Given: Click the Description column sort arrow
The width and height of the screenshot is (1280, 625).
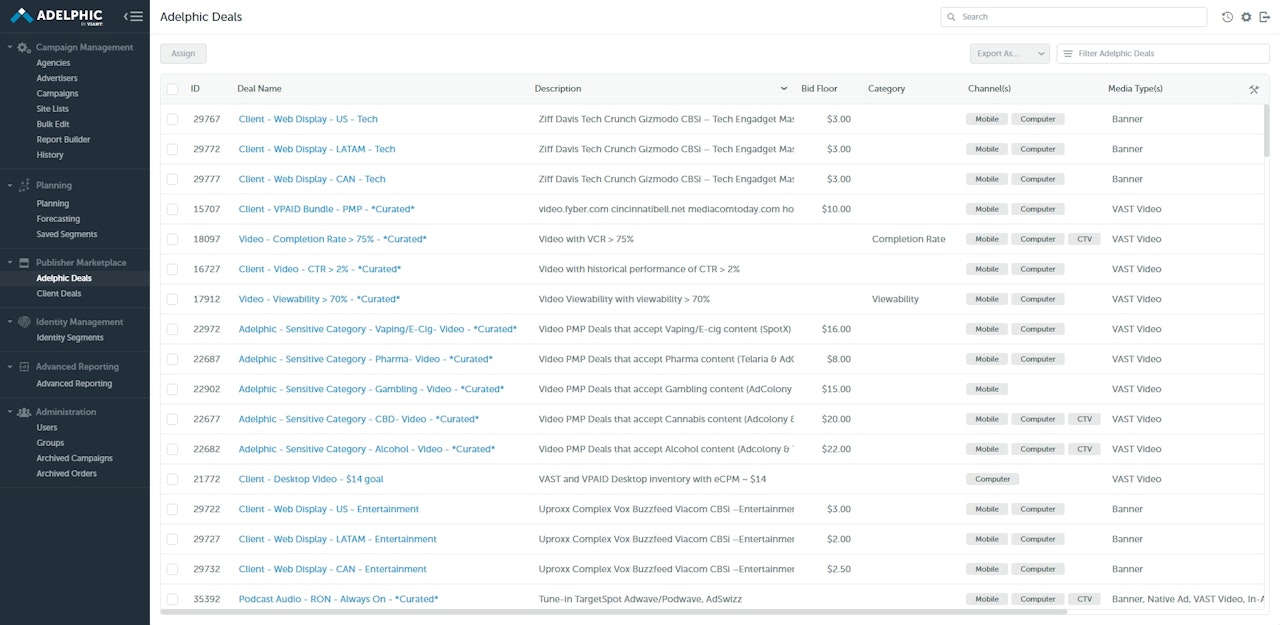Looking at the screenshot, I should pos(784,89).
